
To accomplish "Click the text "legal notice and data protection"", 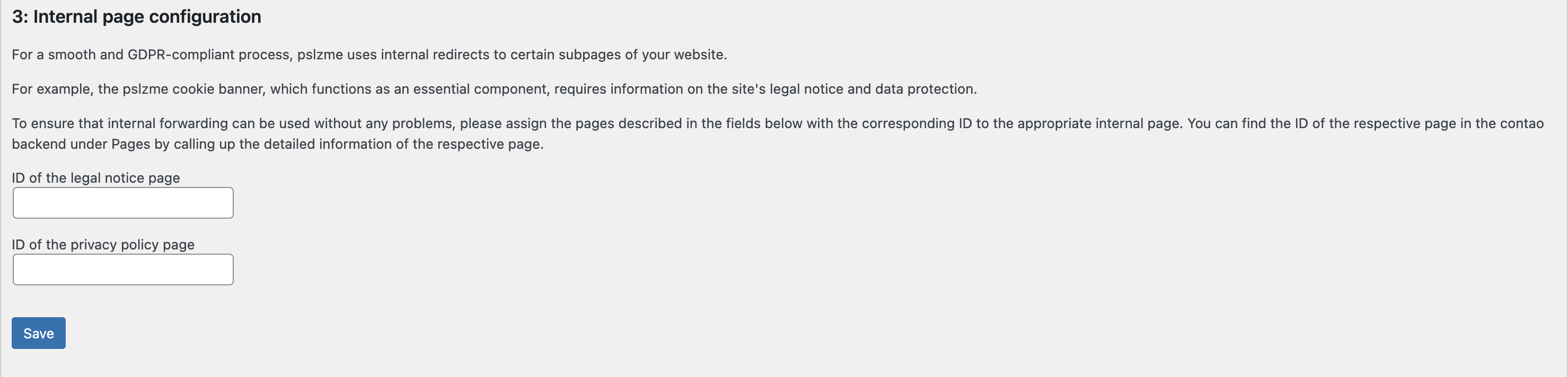I will point(873,89).
